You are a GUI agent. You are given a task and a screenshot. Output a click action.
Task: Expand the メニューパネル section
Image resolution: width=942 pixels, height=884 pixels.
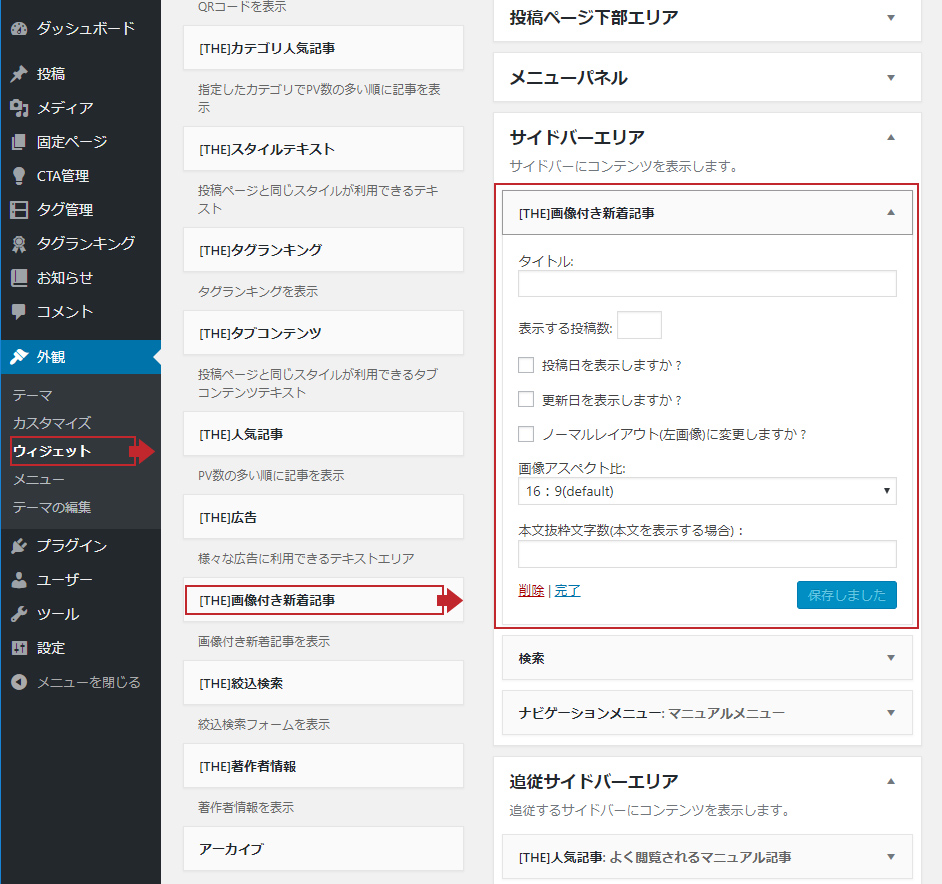click(891, 77)
